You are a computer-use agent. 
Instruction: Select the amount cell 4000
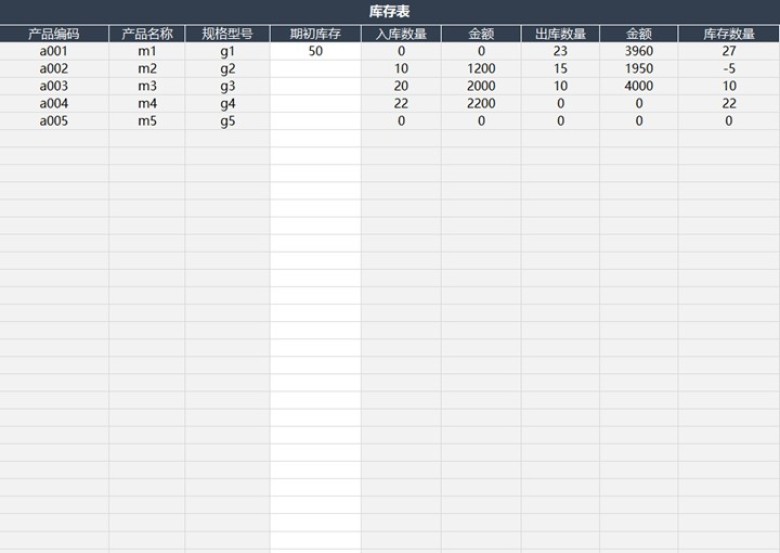point(639,86)
